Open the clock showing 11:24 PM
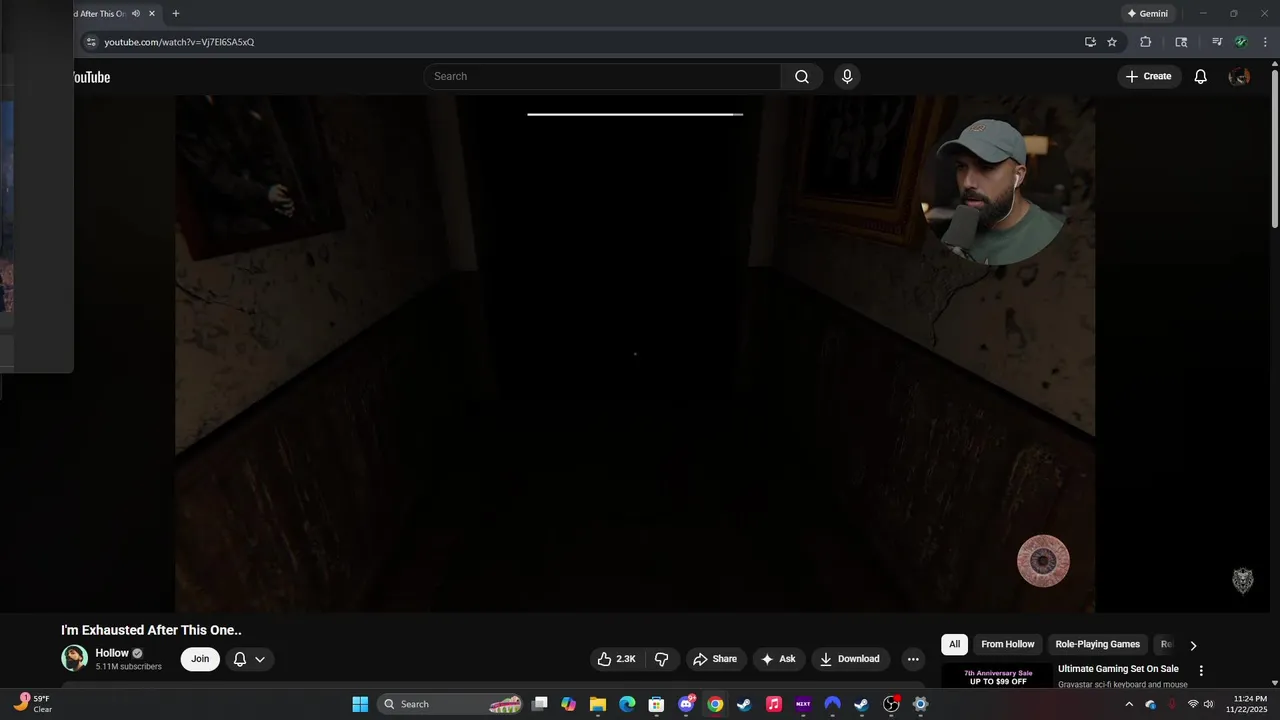 click(1250, 704)
